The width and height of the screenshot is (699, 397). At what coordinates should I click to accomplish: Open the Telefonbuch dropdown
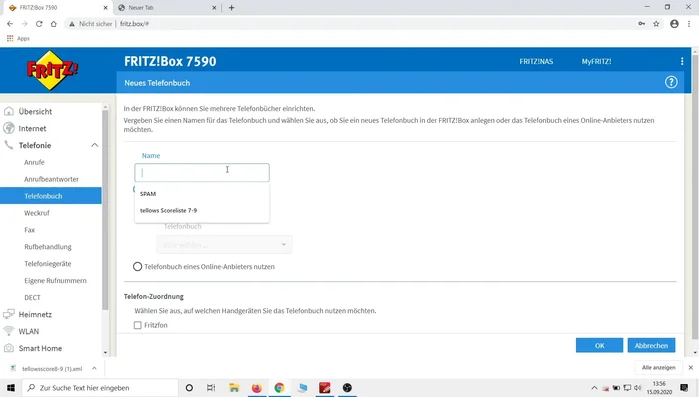tap(224, 245)
